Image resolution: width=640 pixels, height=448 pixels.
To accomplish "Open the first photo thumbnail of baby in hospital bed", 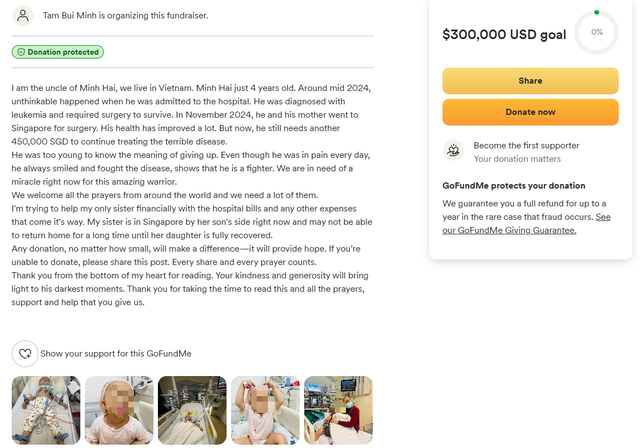I will 46,409.
